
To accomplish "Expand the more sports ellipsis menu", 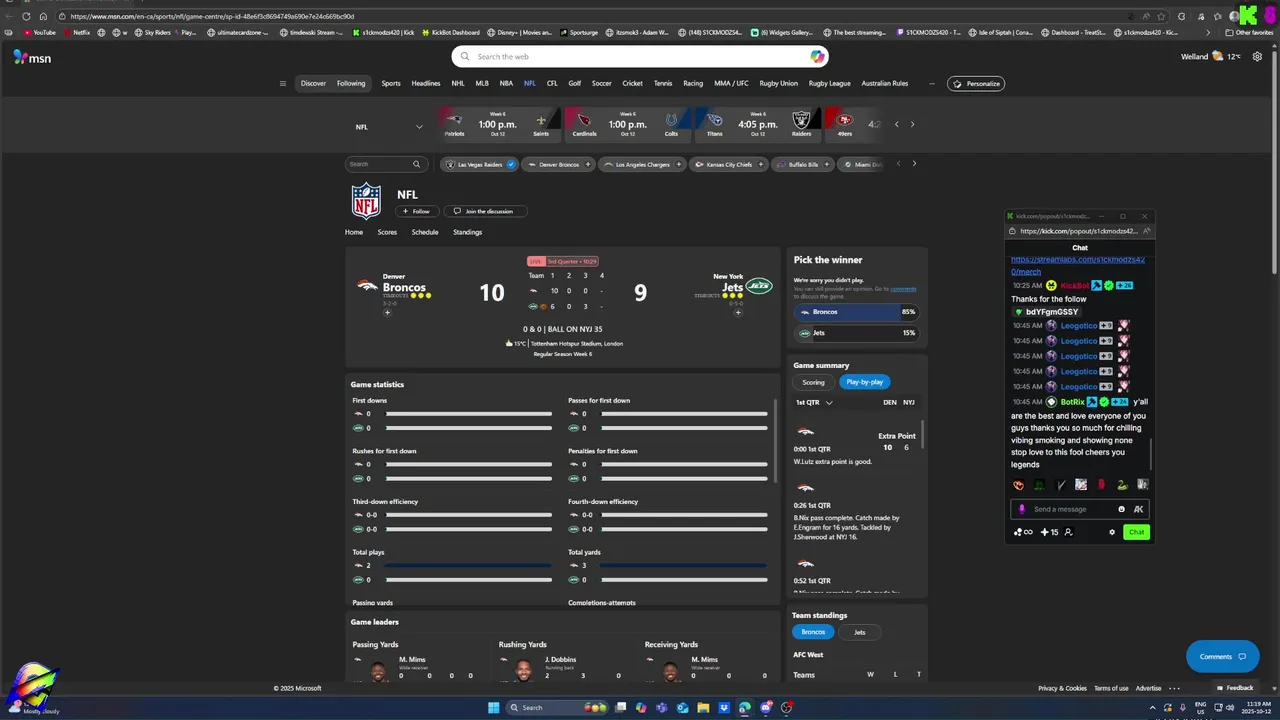I will [932, 83].
